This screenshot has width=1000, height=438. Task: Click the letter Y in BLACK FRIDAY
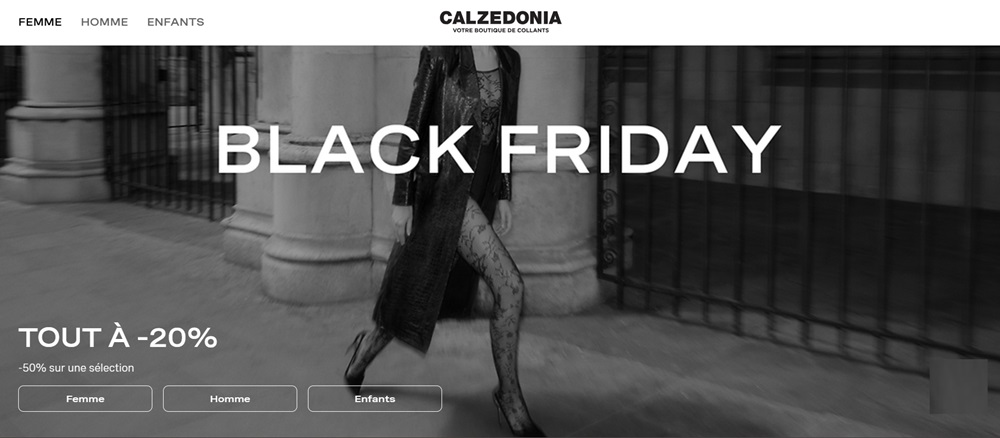(754, 149)
